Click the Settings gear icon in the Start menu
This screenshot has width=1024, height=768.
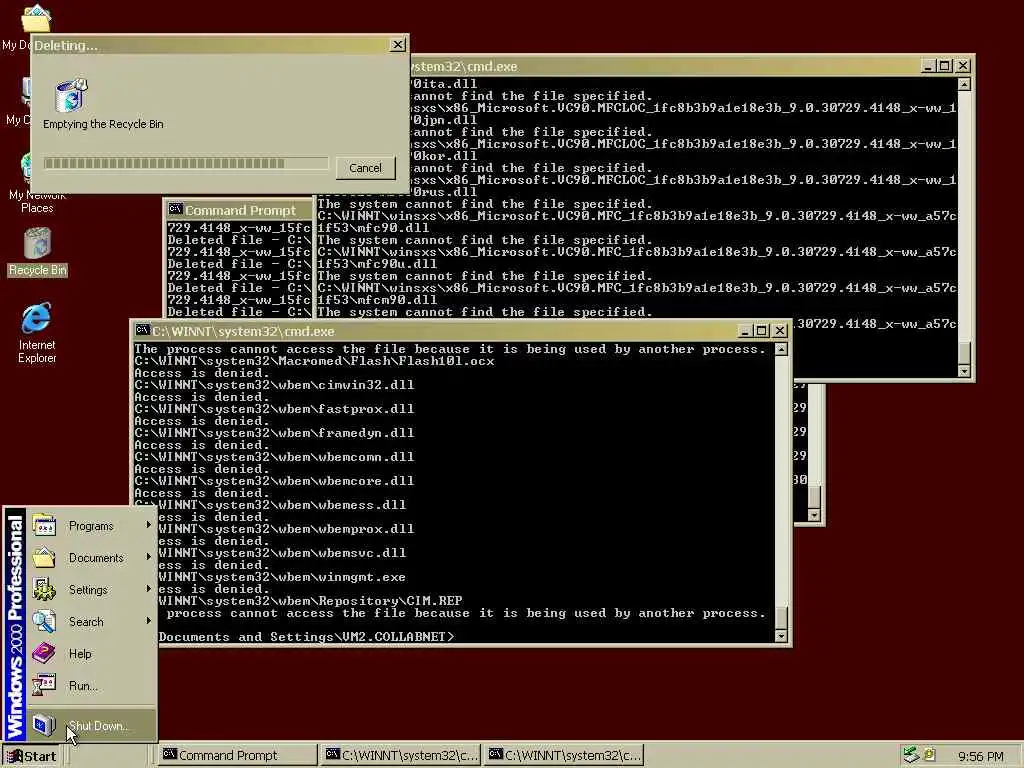coord(44,589)
